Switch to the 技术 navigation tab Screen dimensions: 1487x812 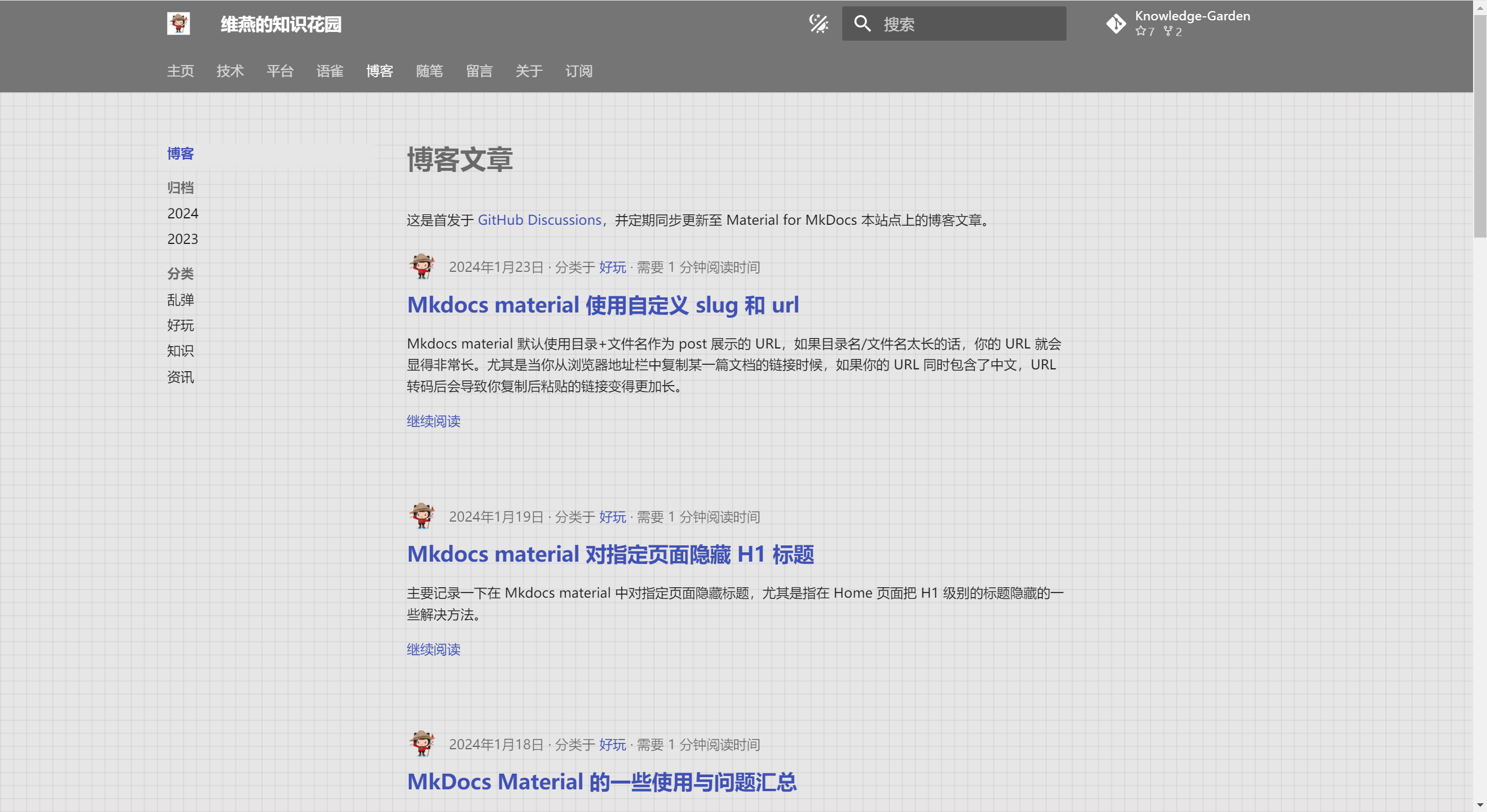229,71
